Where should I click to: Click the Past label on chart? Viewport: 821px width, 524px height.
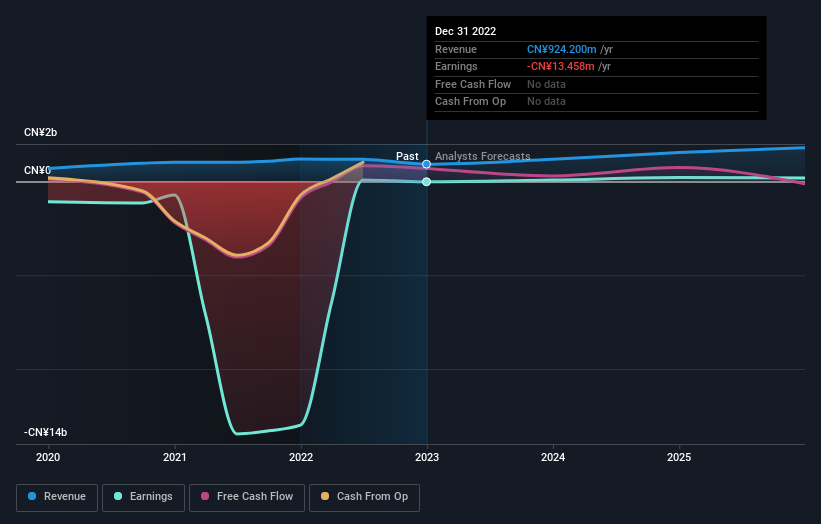point(407,157)
